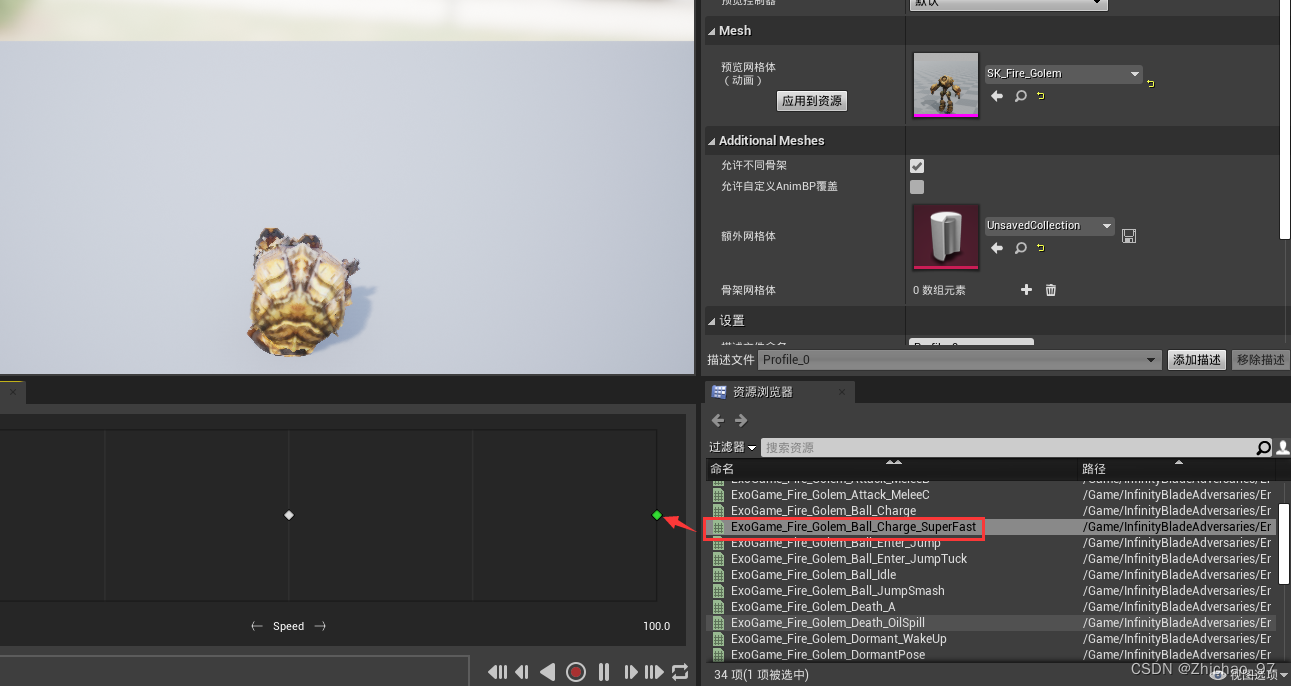Open the preview controller 默认 dropdown
Viewport: 1291px width, 686px height.
[x=1009, y=4]
